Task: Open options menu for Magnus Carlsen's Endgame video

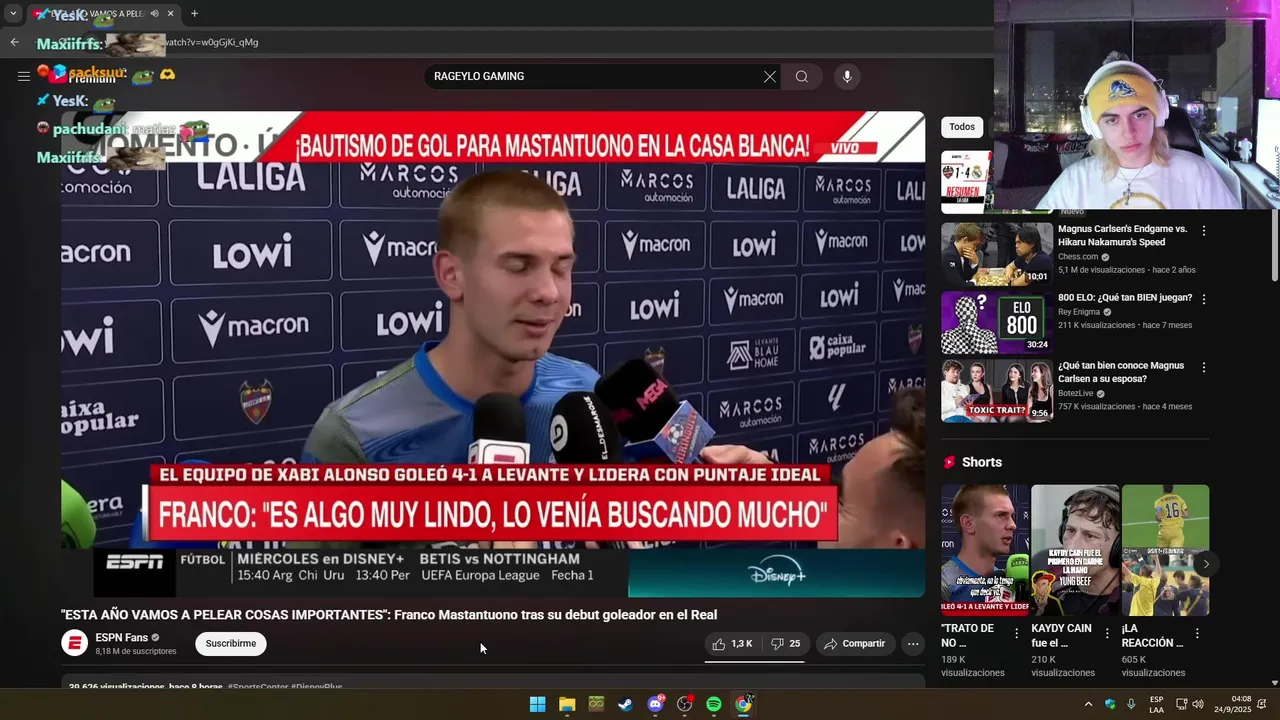Action: (1204, 231)
